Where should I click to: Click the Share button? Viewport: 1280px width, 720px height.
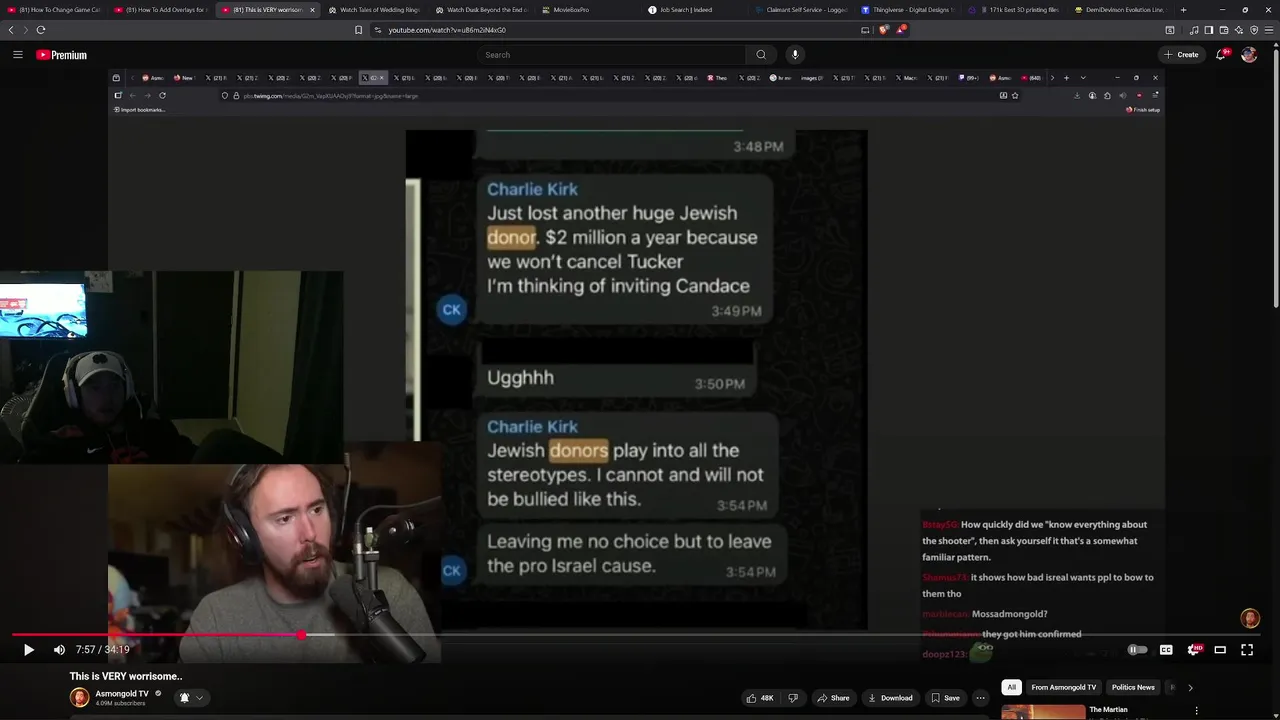pyautogui.click(x=834, y=698)
